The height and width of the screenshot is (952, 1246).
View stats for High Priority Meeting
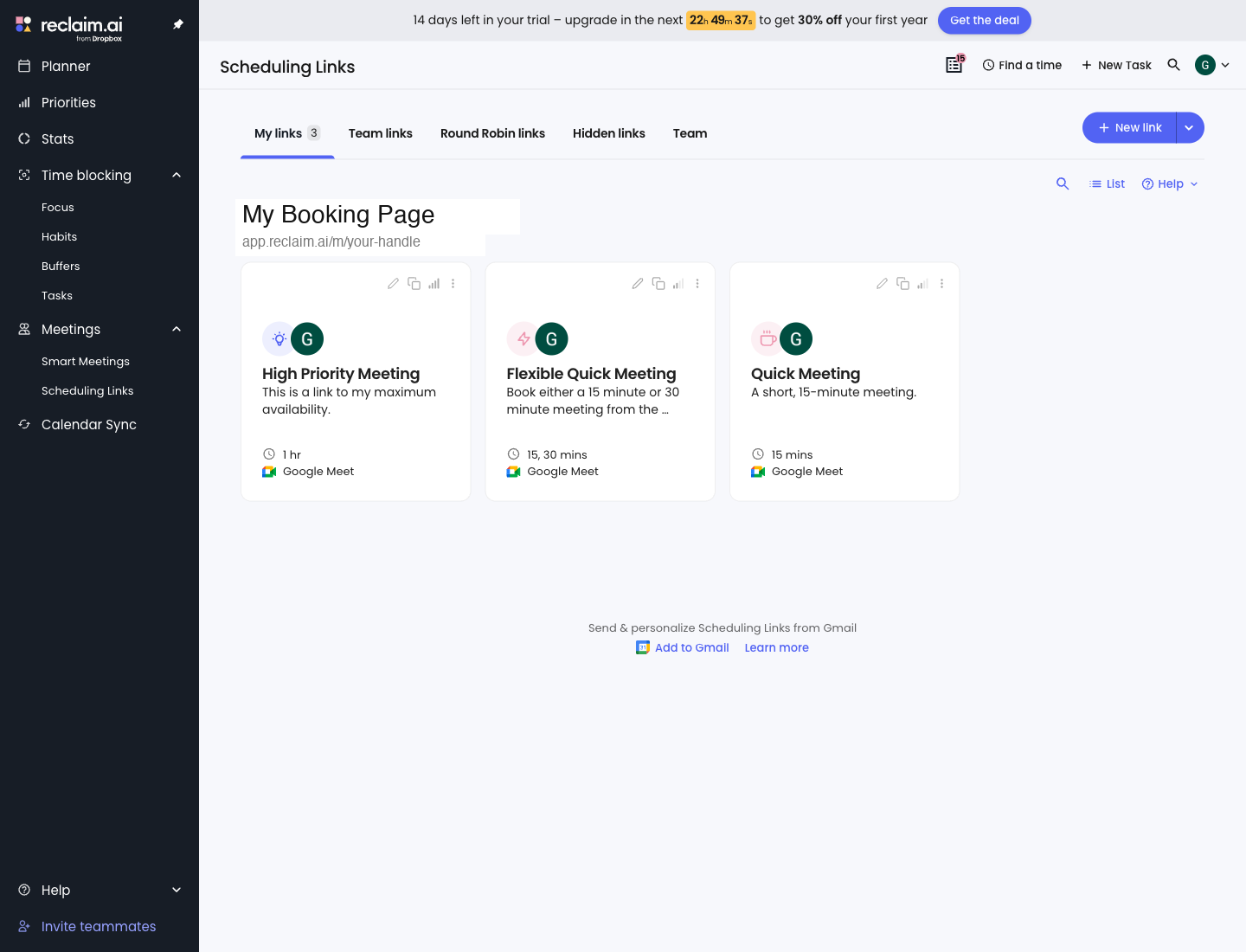[434, 283]
